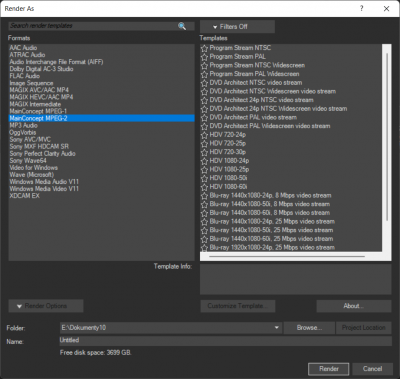
Task: Star the HDV 720-24p template
Action: tap(204, 135)
